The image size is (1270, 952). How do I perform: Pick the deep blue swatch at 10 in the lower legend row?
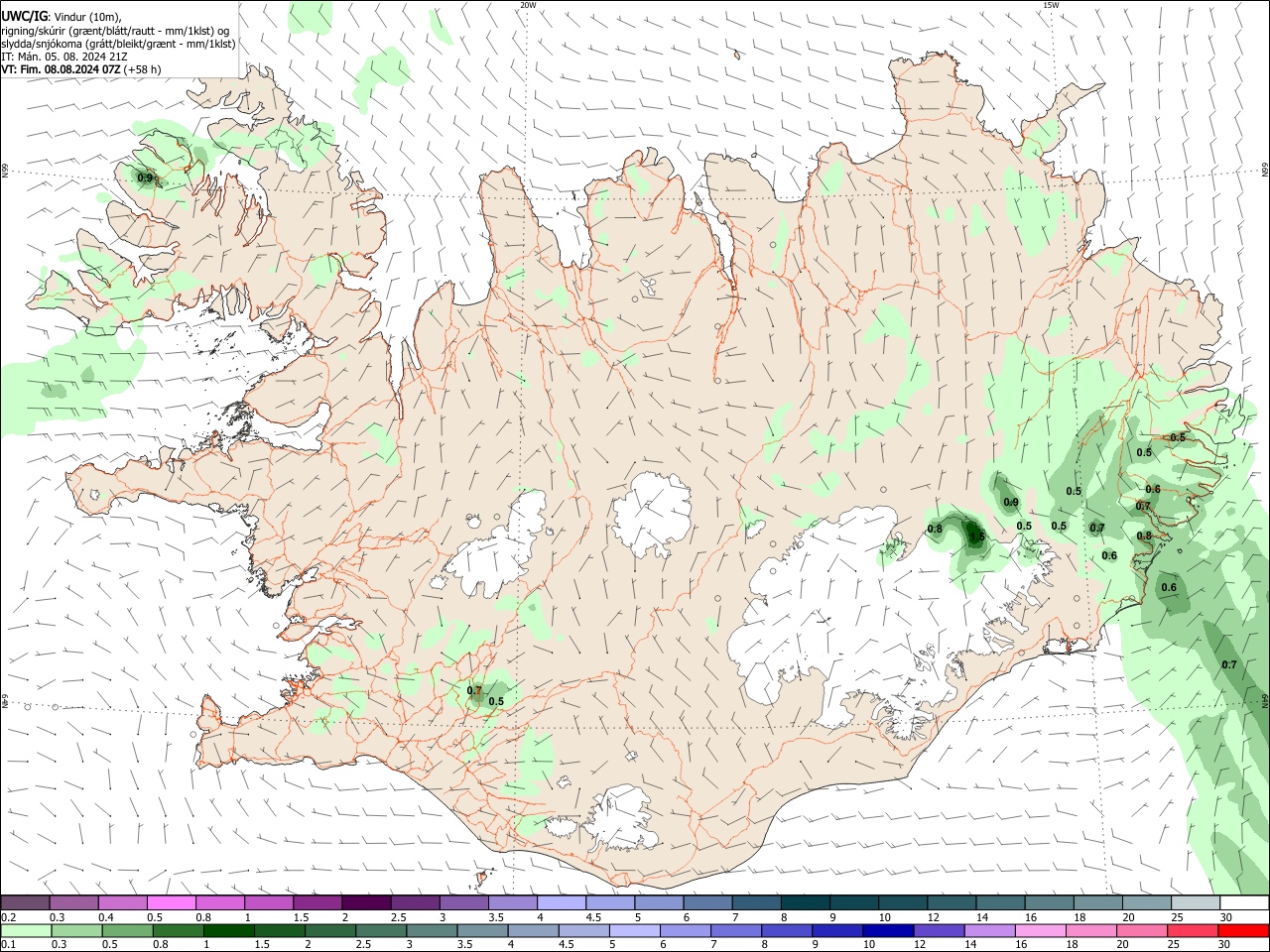(x=888, y=930)
